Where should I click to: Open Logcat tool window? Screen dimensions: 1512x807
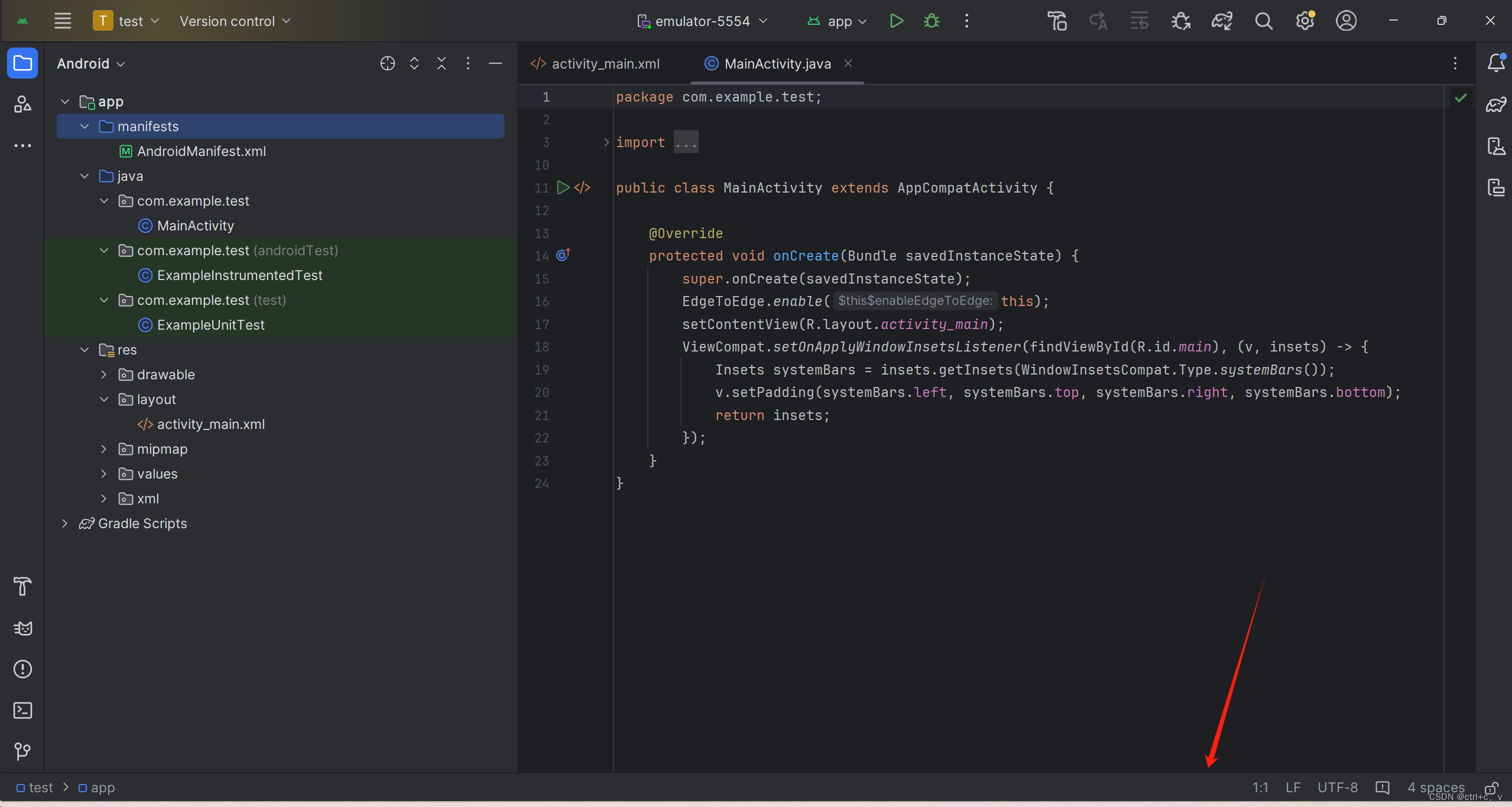(22, 627)
